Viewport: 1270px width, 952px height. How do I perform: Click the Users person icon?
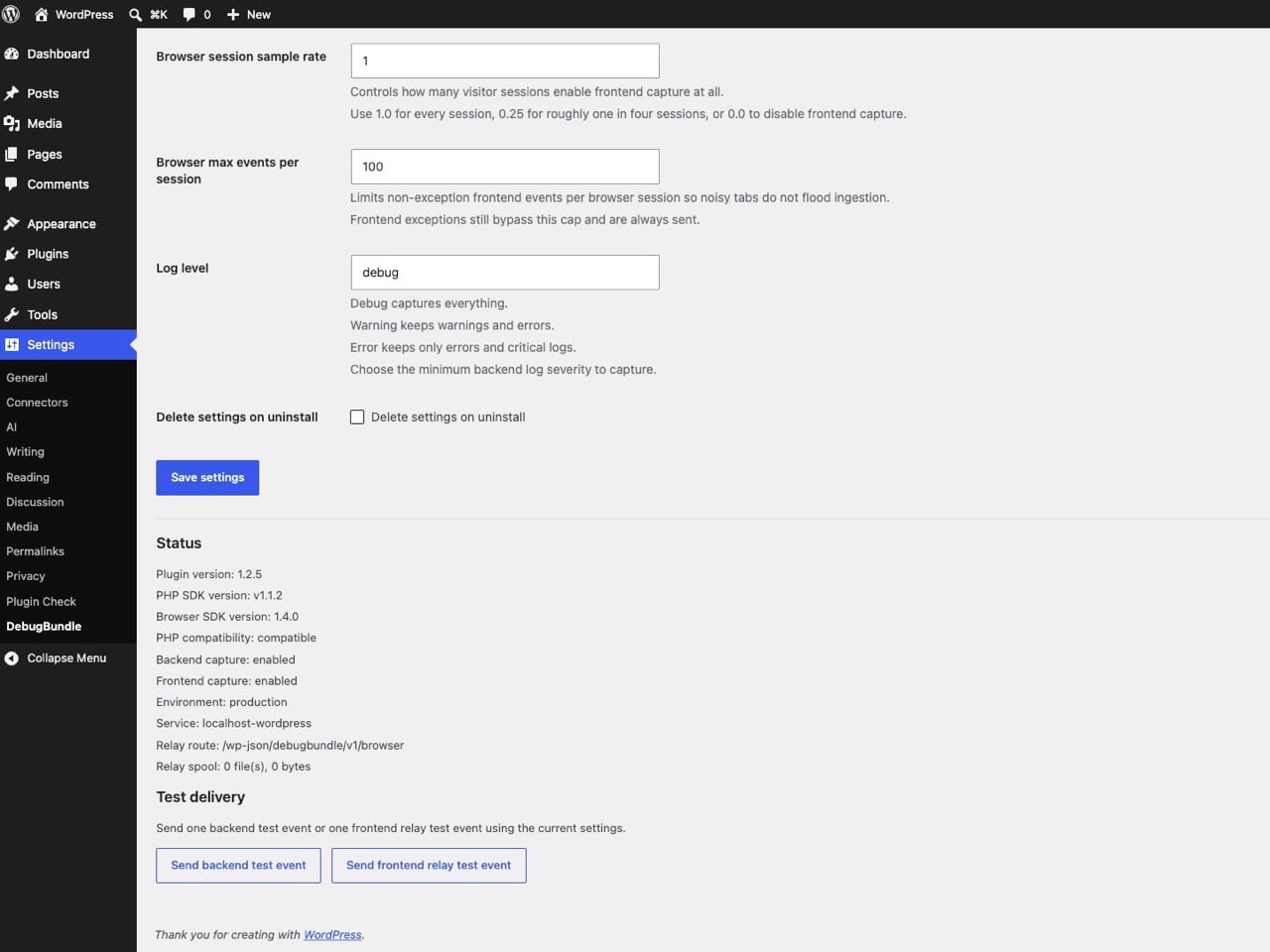click(x=12, y=284)
